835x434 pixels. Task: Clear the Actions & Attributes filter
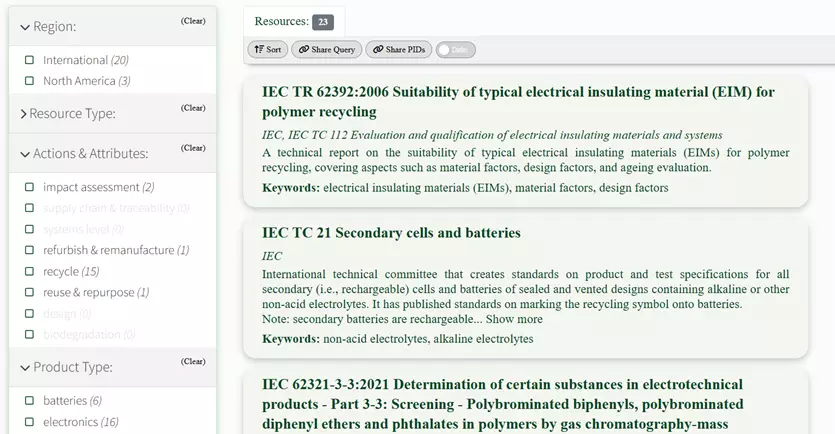coord(193,148)
